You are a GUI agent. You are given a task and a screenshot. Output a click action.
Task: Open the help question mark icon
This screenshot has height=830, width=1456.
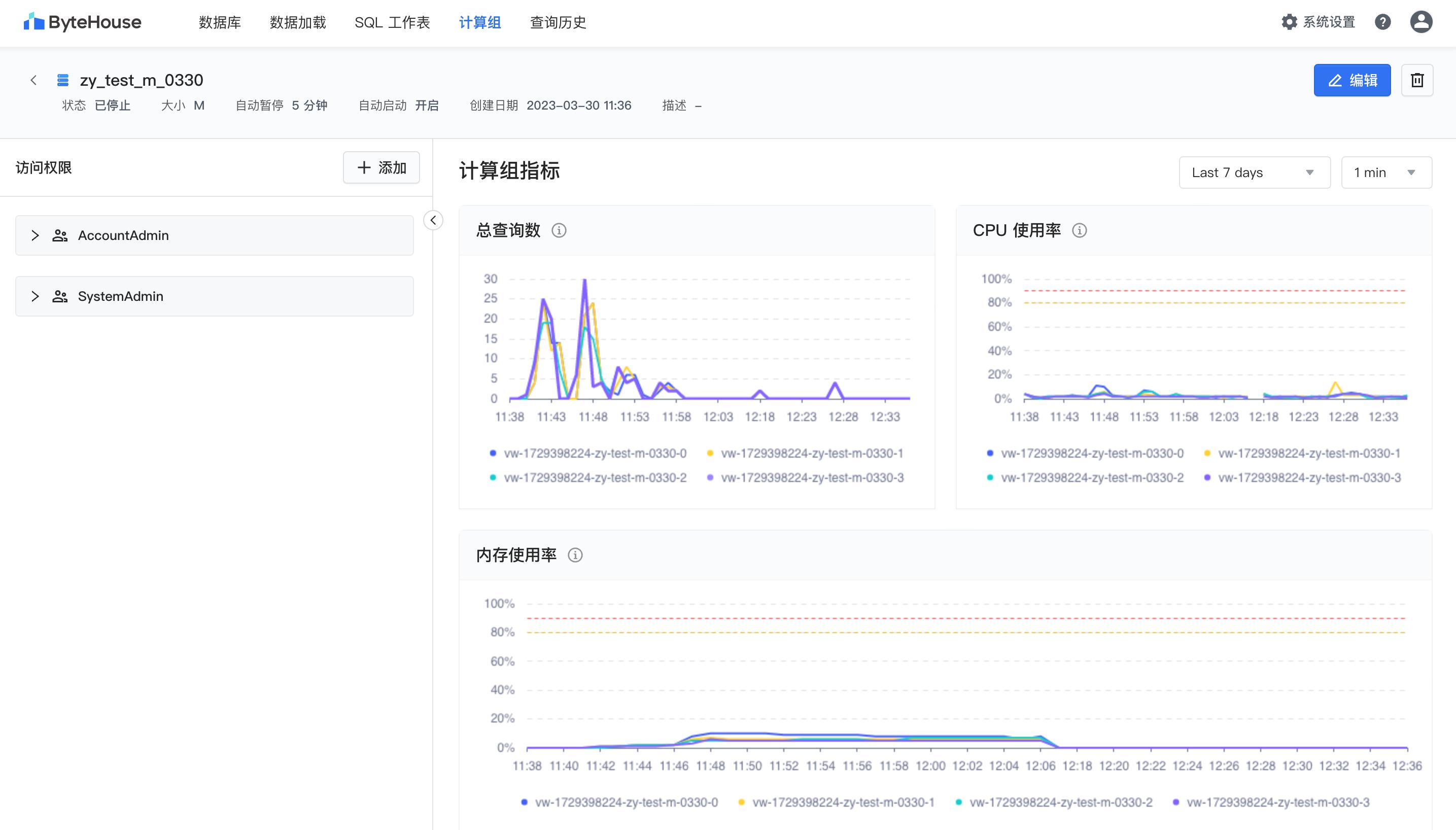coord(1383,22)
